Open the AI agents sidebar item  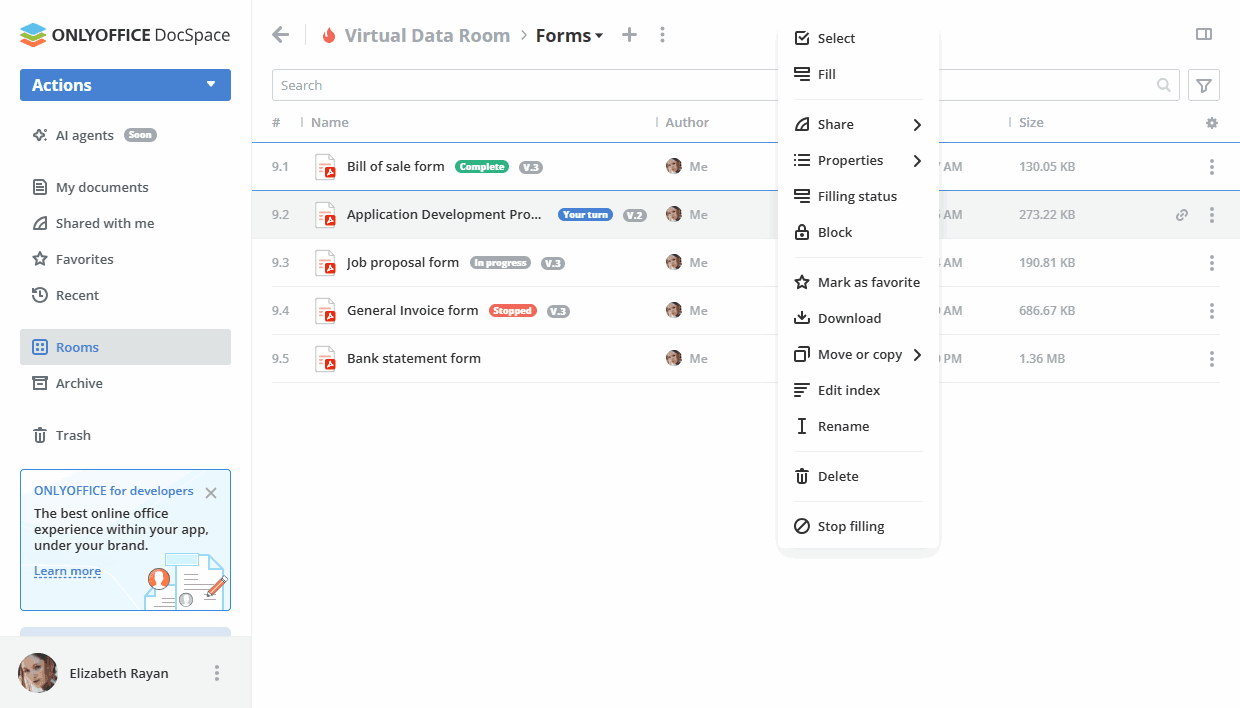(89, 135)
